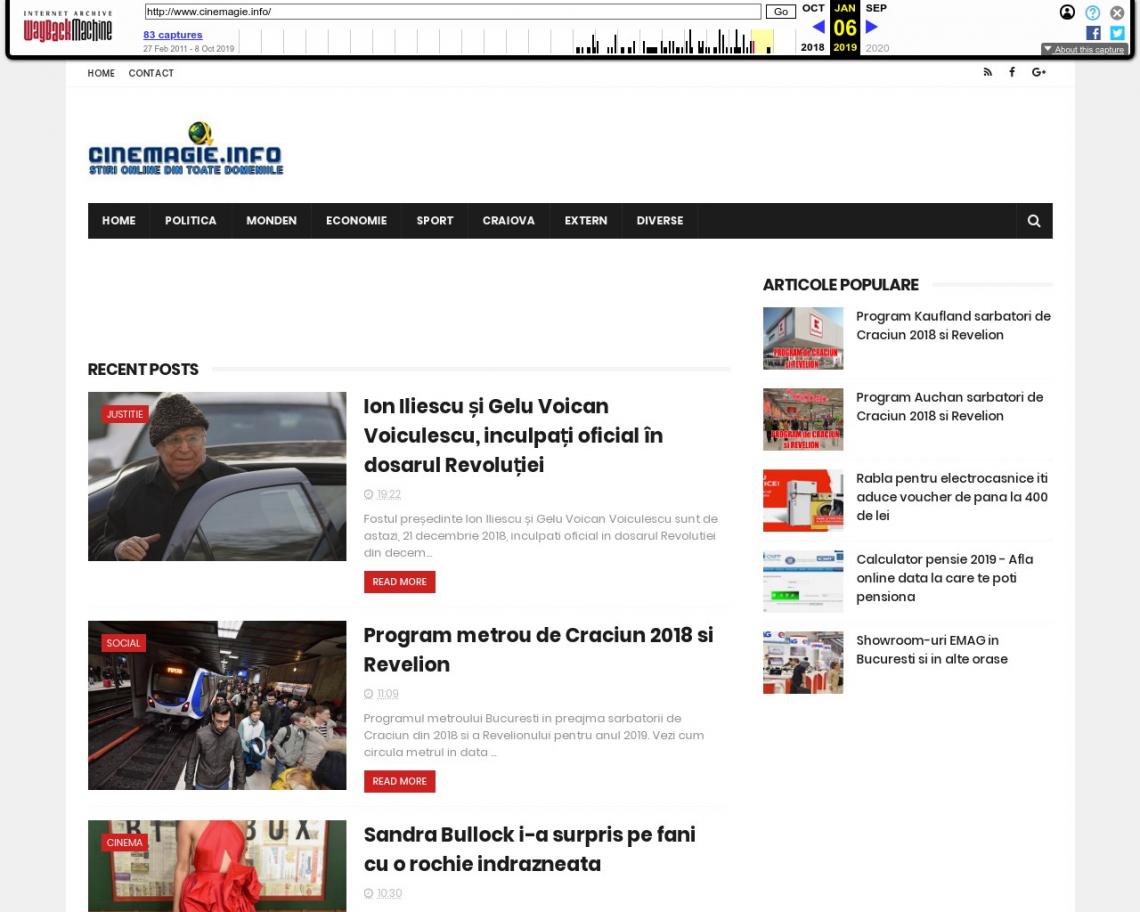Open the Google Plus icon link
Image resolution: width=1140 pixels, height=912 pixels.
click(1038, 72)
